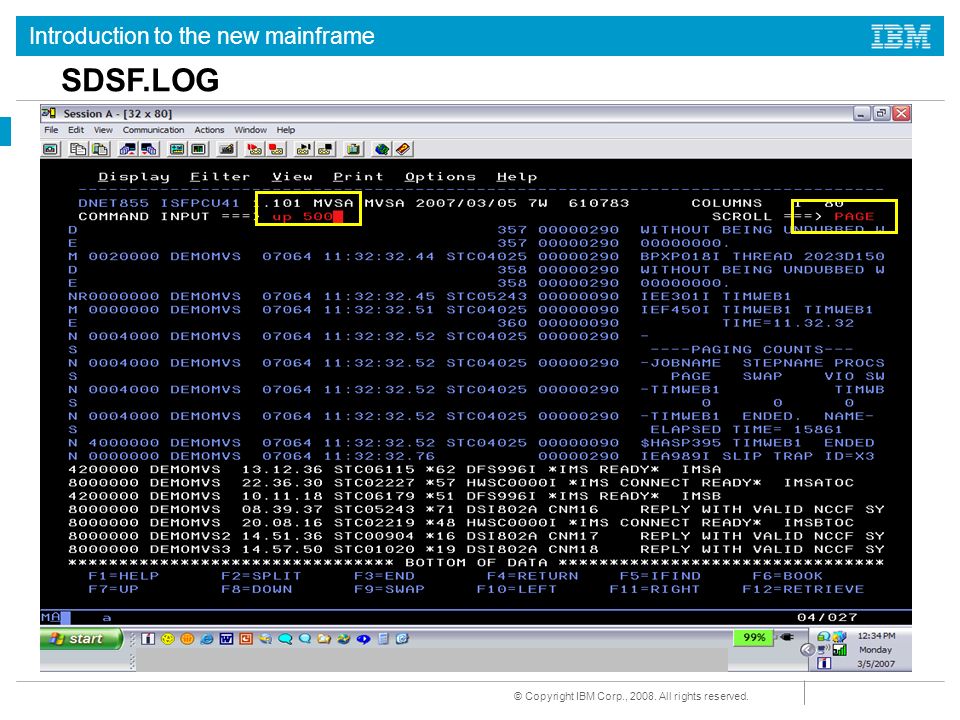The width and height of the screenshot is (960, 720).
Task: Open the Edit menu
Action: (x=76, y=130)
